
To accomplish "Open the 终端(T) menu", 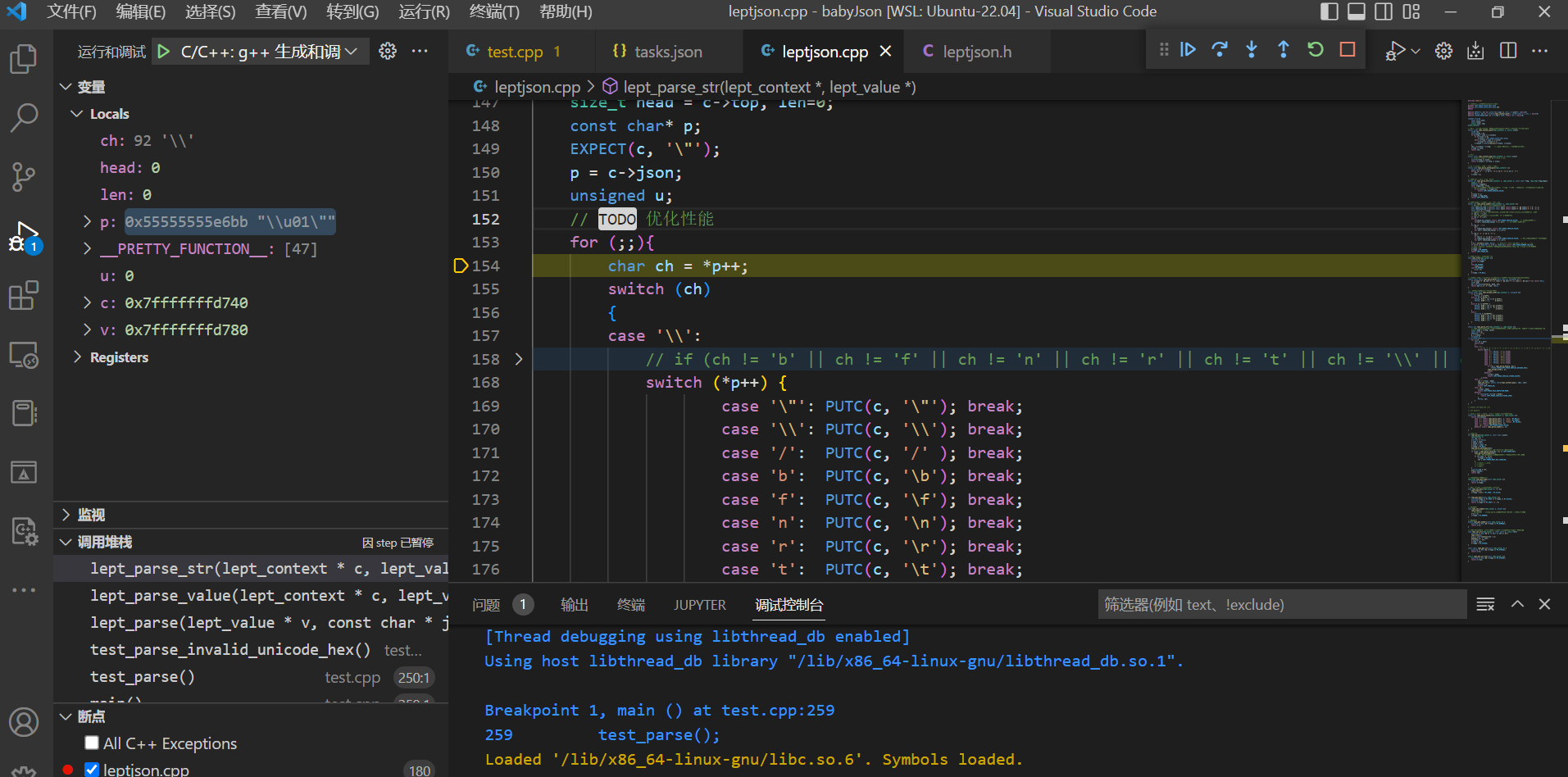I will tap(494, 11).
